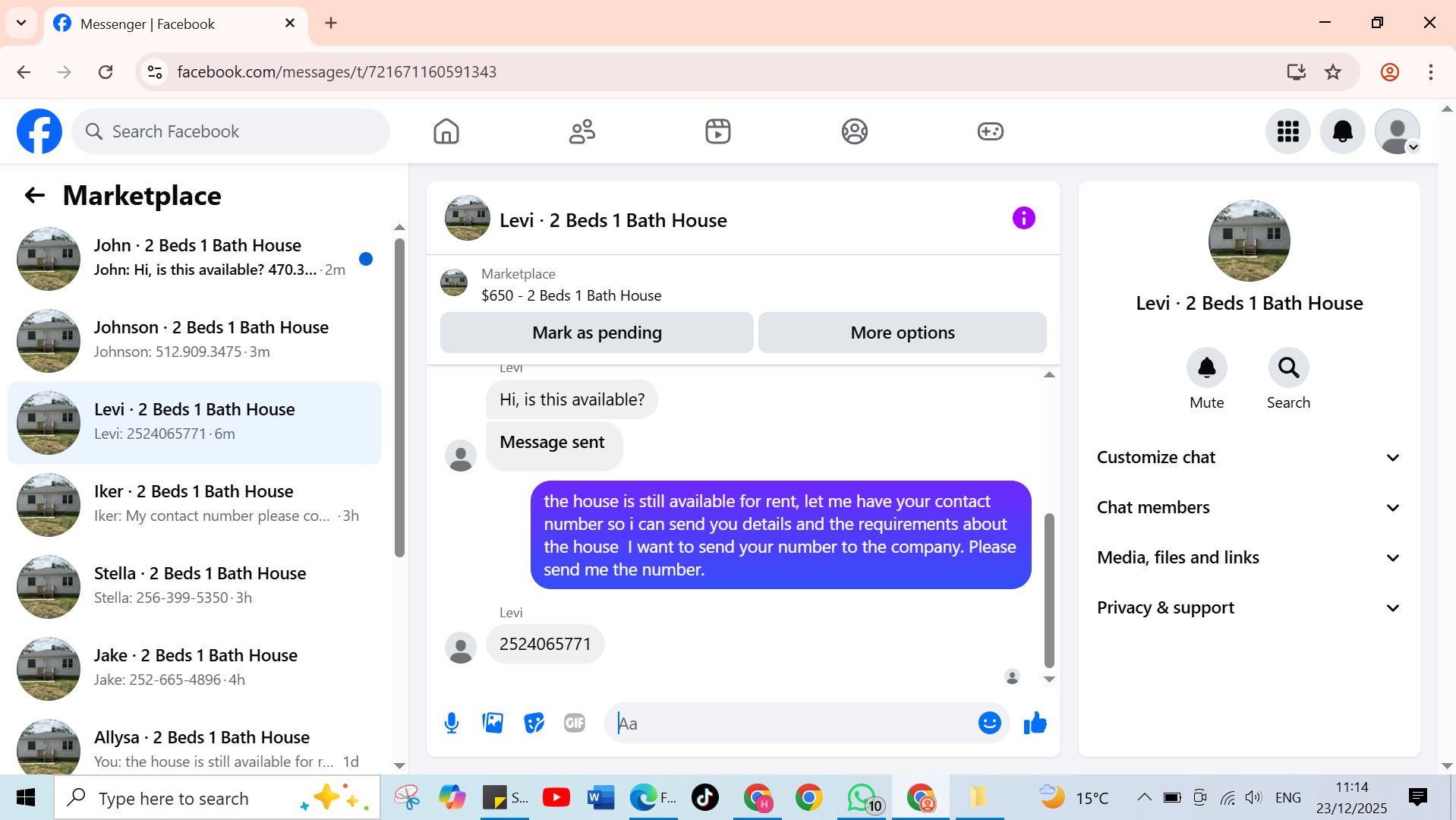Expand Media, files and links section
This screenshot has height=820, width=1456.
click(x=1249, y=558)
